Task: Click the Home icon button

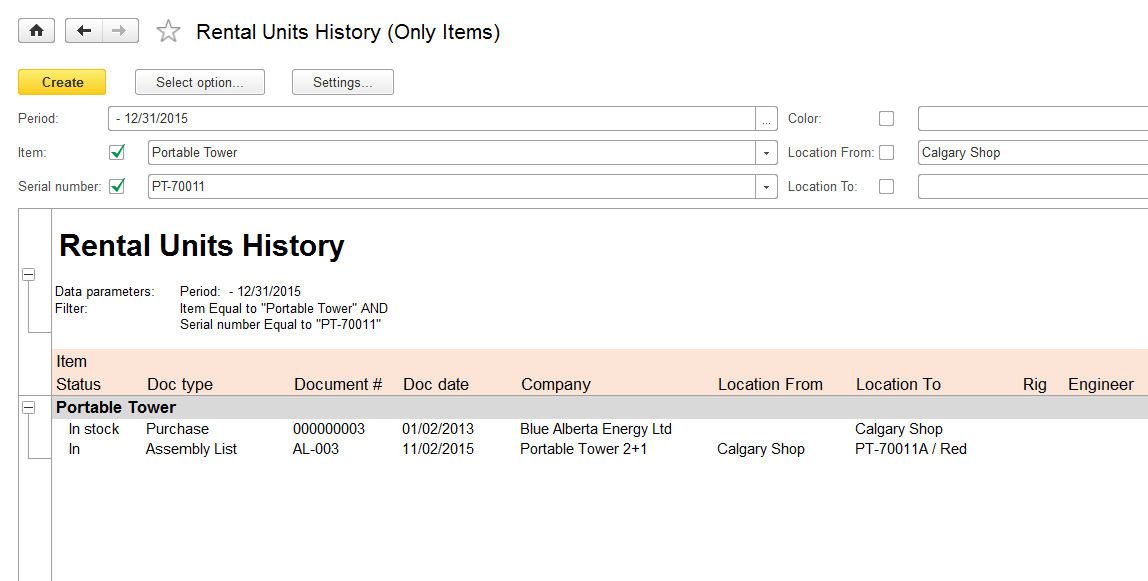Action: (x=36, y=31)
